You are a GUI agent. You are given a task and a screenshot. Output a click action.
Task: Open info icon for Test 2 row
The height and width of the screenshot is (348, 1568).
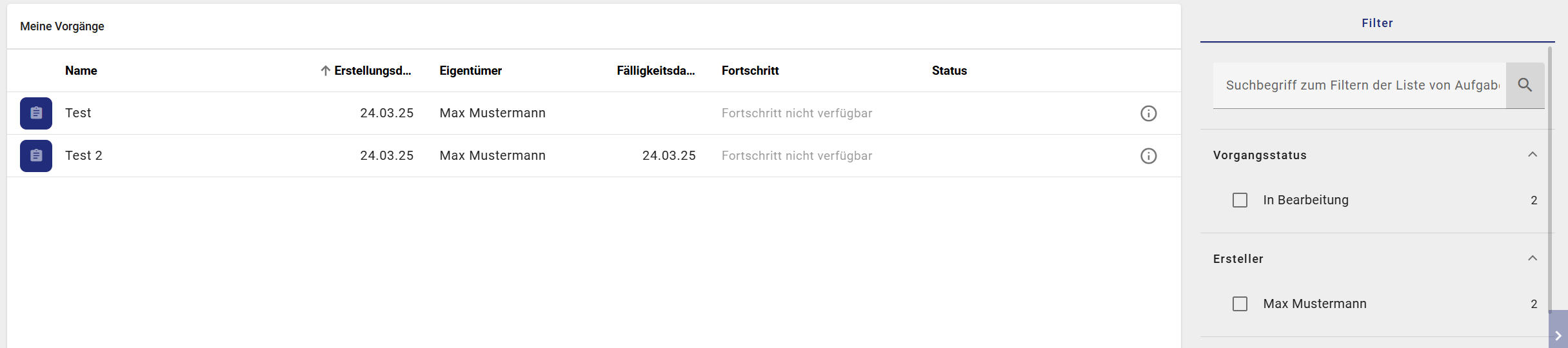1148,156
